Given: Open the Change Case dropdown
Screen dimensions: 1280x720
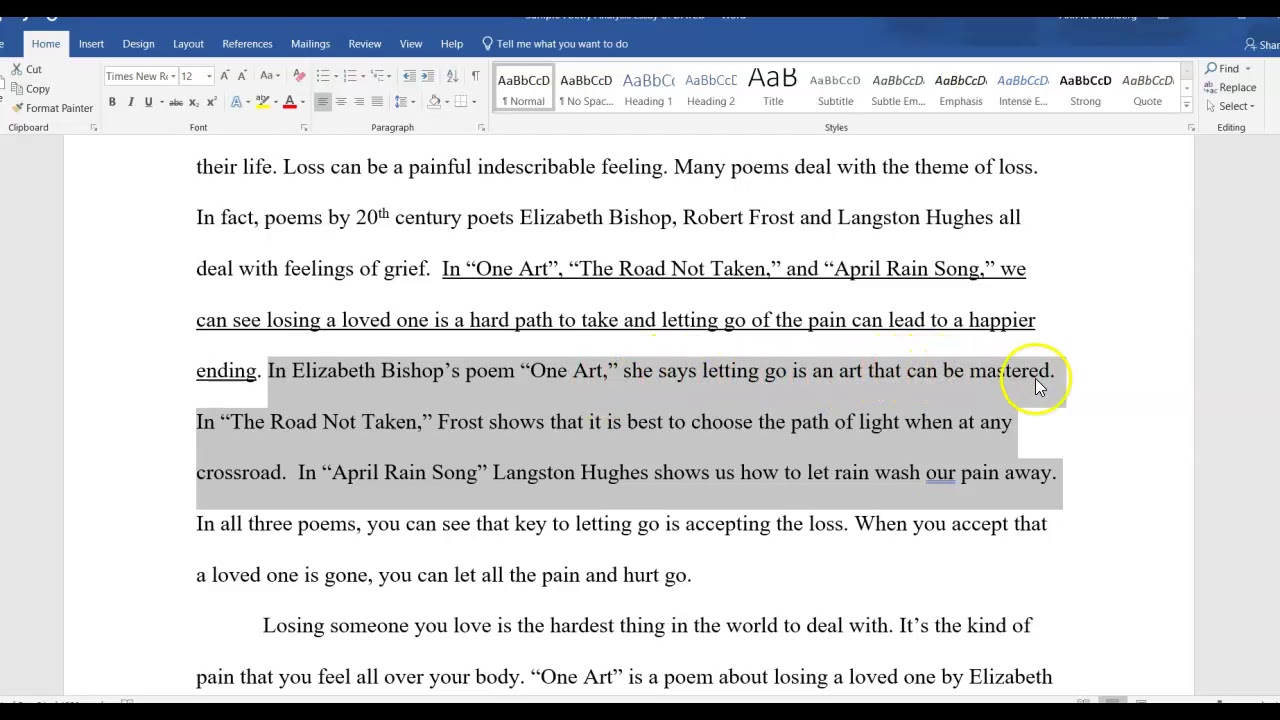Looking at the screenshot, I should pyautogui.click(x=269, y=76).
